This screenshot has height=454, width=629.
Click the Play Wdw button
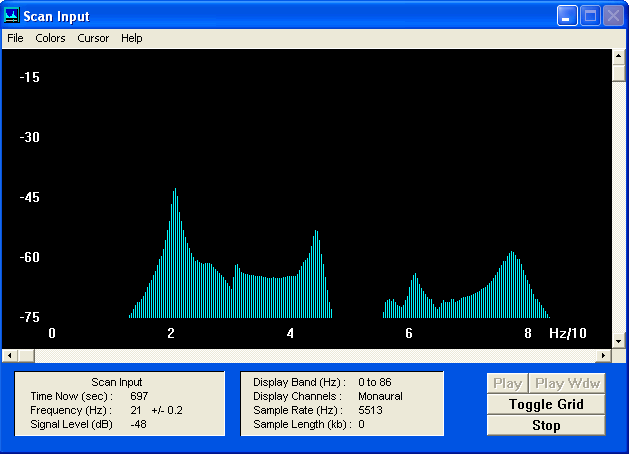tap(567, 383)
